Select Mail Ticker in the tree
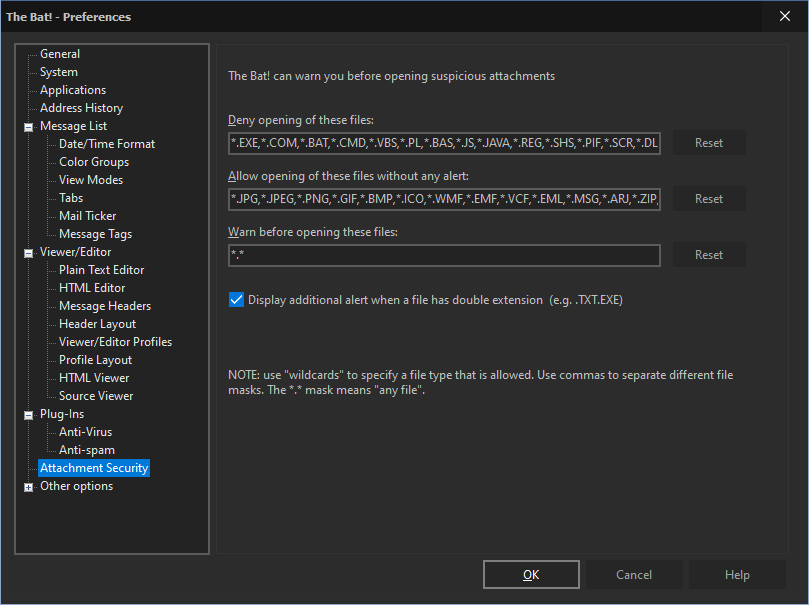The width and height of the screenshot is (809, 605). click(x=87, y=216)
